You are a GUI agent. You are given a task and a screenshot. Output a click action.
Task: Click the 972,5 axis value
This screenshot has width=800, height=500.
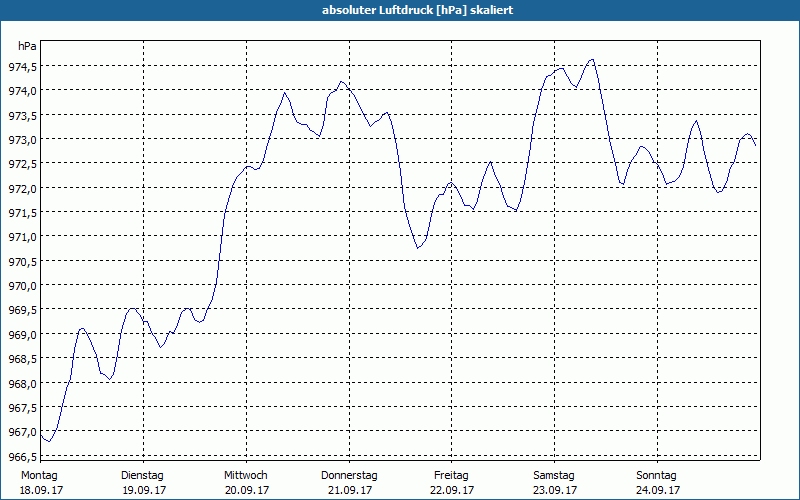[23, 164]
